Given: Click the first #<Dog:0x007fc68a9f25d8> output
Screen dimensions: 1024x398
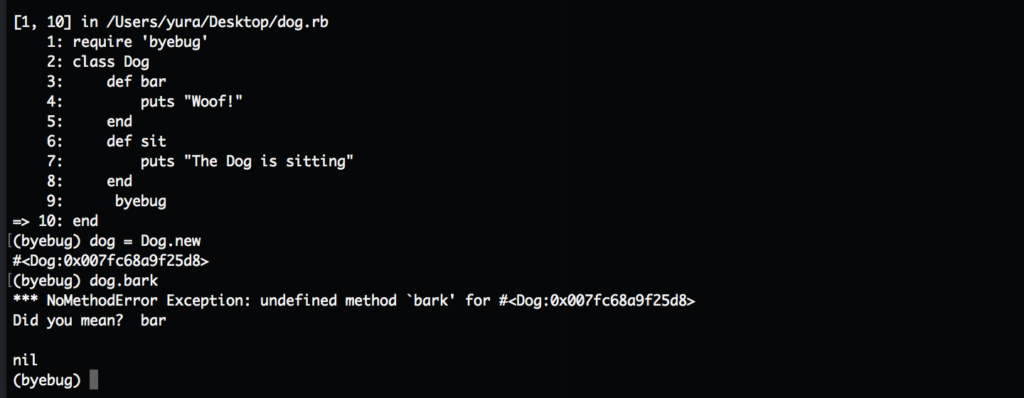Looking at the screenshot, I should pos(110,261).
